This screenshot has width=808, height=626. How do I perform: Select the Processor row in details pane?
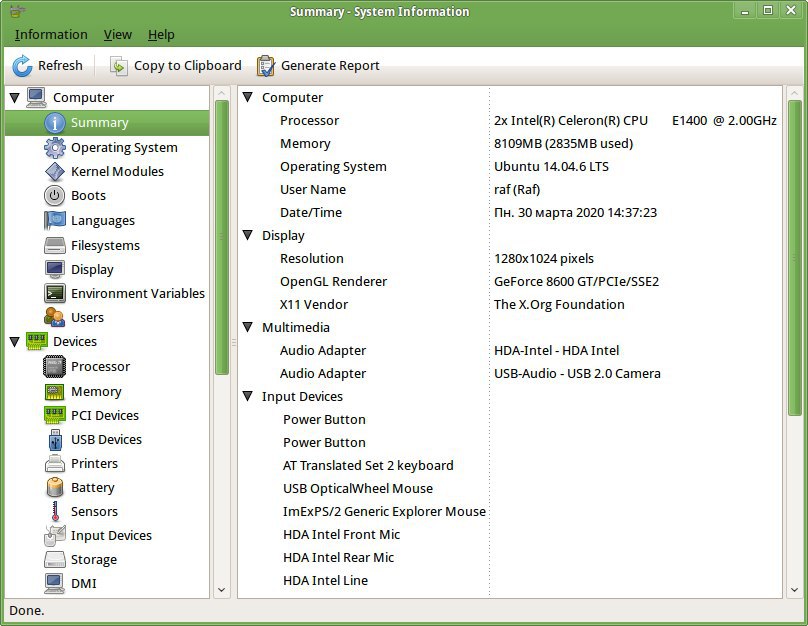(510, 121)
